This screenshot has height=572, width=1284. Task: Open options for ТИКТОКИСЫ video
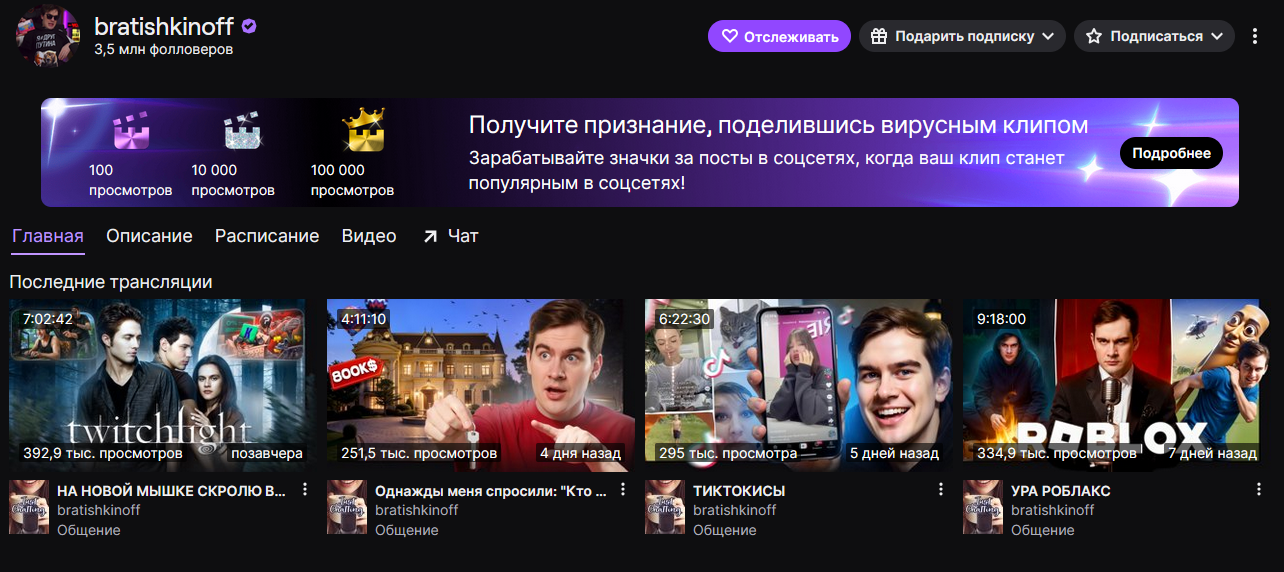941,489
